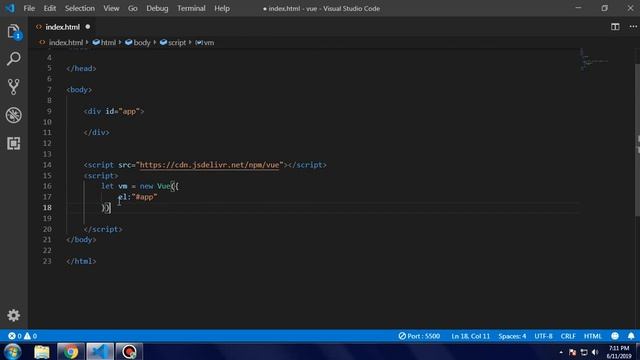
Task: Open the Help menu
Action: (222, 8)
